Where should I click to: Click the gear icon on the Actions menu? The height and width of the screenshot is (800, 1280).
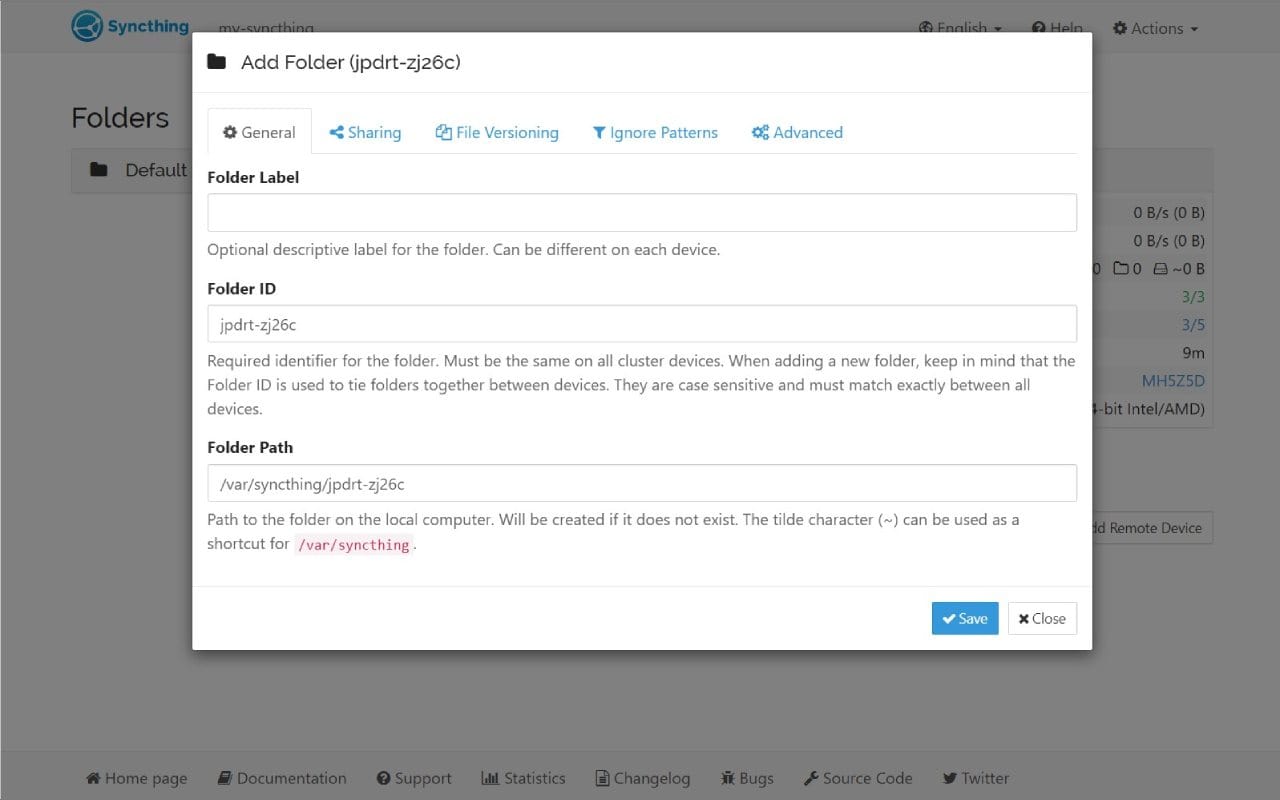(1122, 28)
